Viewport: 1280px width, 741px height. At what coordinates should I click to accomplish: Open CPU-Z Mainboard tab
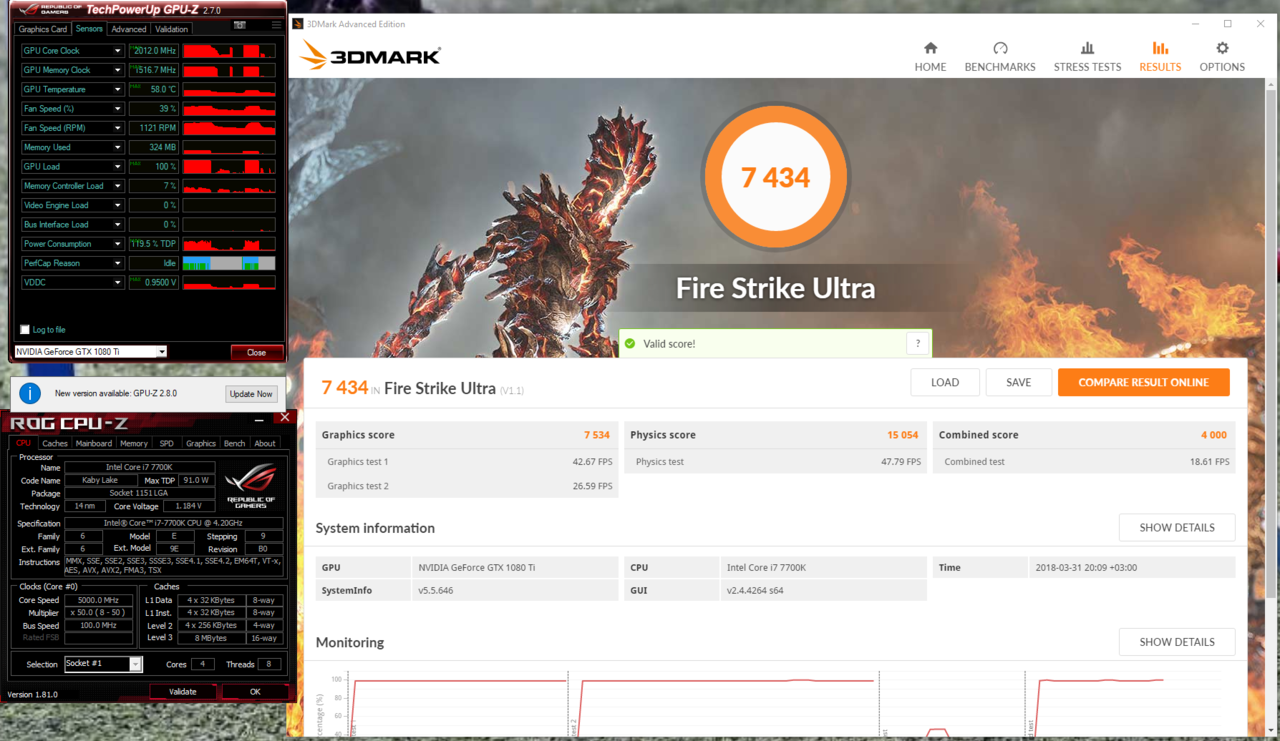tap(94, 443)
